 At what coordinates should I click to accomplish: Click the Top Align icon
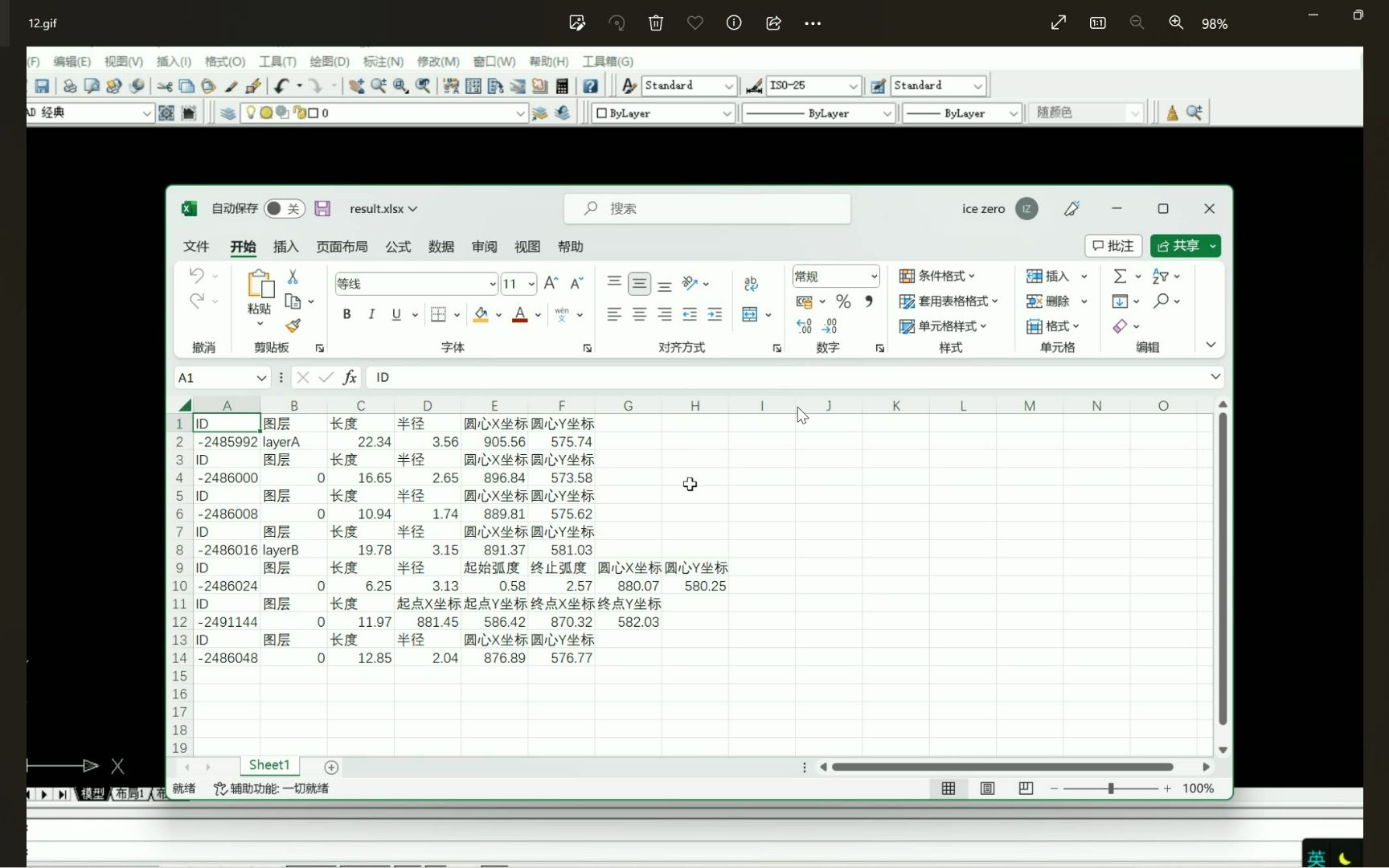tap(614, 283)
